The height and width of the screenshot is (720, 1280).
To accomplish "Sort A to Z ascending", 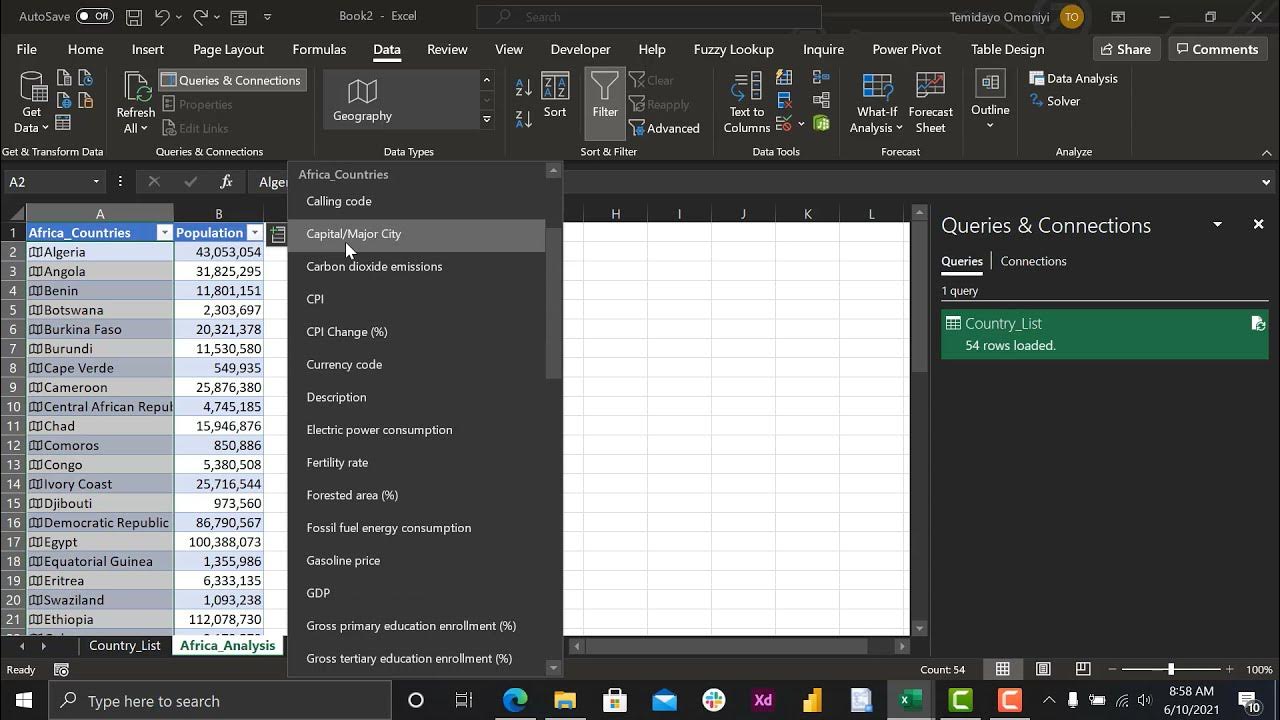I will [524, 88].
